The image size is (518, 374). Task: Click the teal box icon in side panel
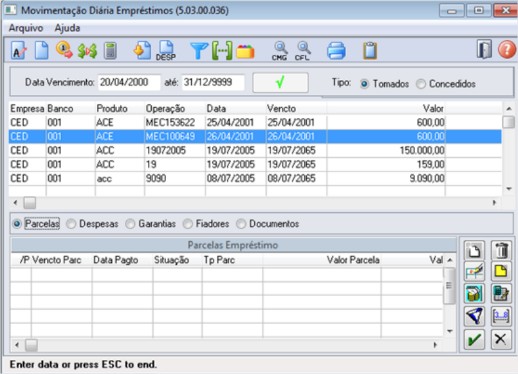(474, 294)
